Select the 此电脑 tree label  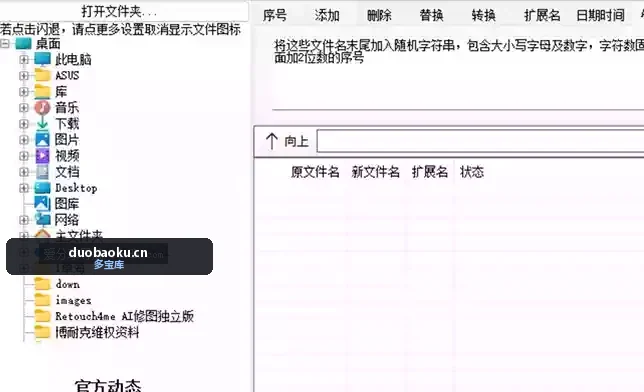click(73, 60)
